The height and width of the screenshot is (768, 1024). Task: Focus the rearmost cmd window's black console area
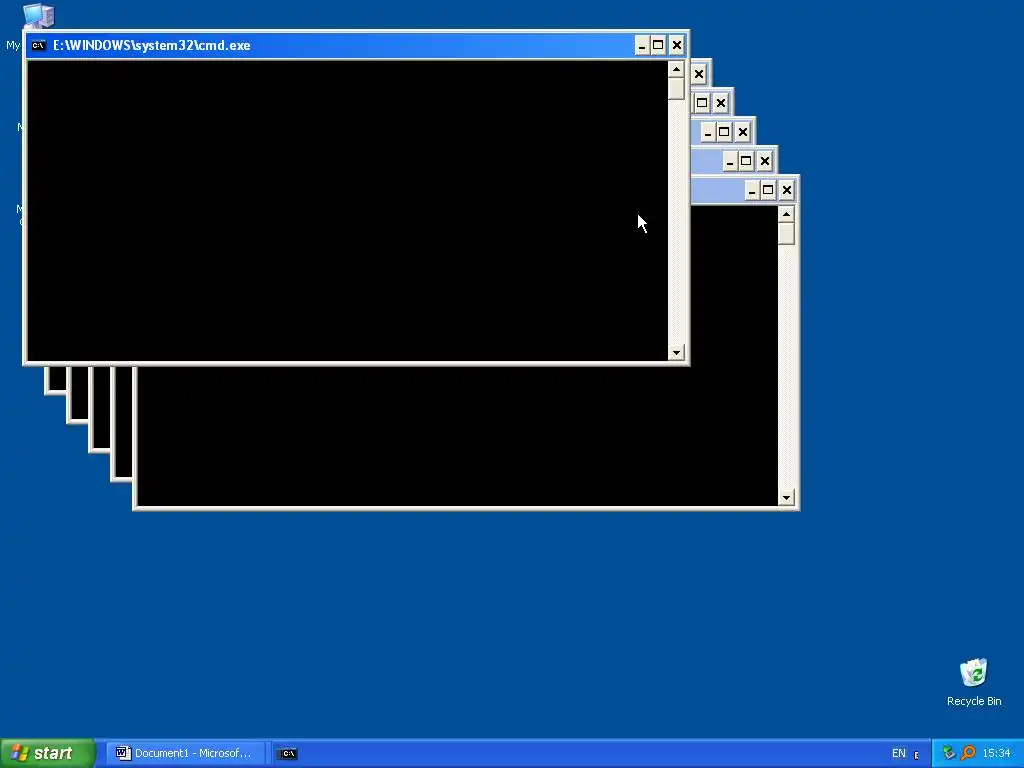pyautogui.click(x=457, y=436)
